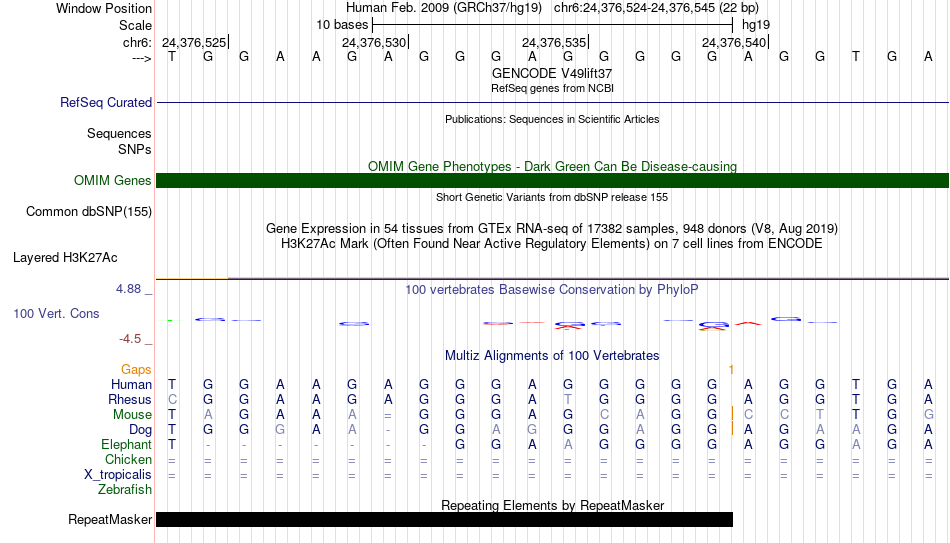Click the hg19 label beside the scale bar
The height and width of the screenshot is (543, 950).
(x=756, y=25)
